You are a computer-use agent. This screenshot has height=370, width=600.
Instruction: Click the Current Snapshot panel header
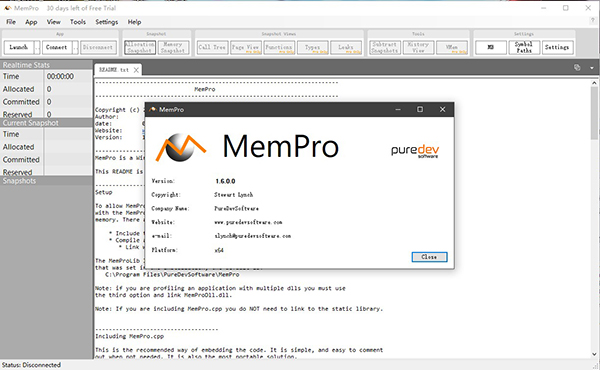click(46, 123)
